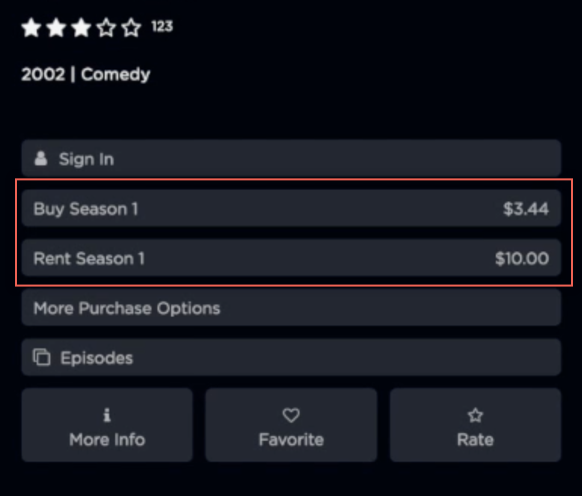Add to favorites with Favorite button
The width and height of the screenshot is (582, 496).
291,425
